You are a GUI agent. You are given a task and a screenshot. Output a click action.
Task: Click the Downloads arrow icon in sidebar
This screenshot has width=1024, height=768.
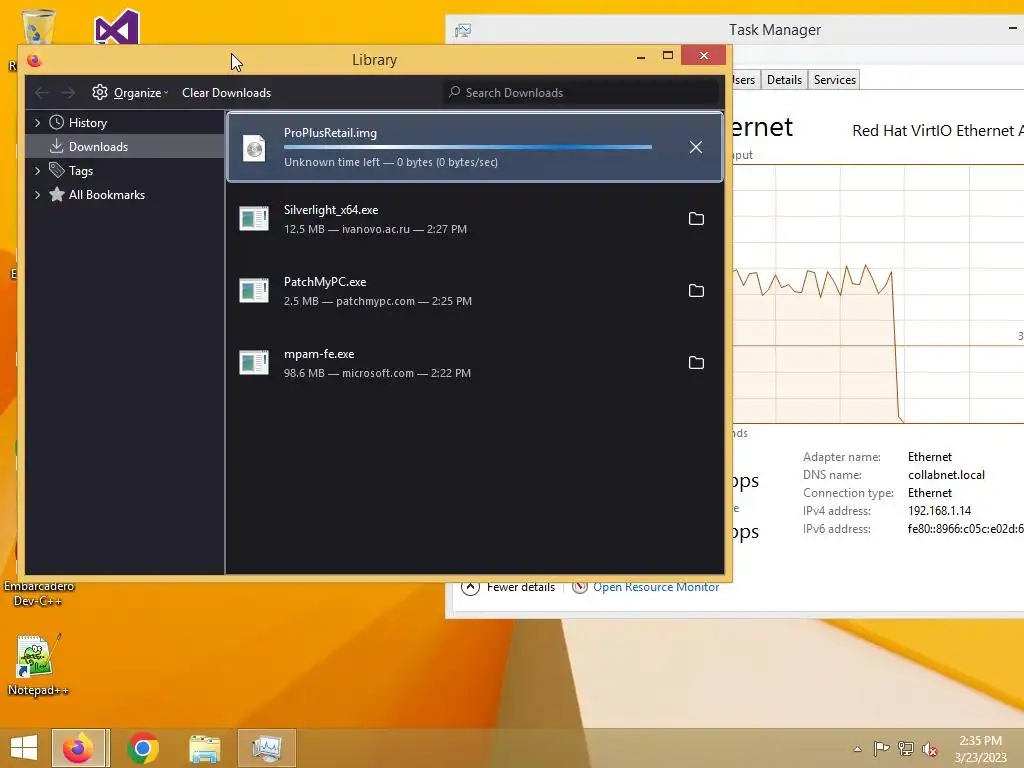pos(57,146)
